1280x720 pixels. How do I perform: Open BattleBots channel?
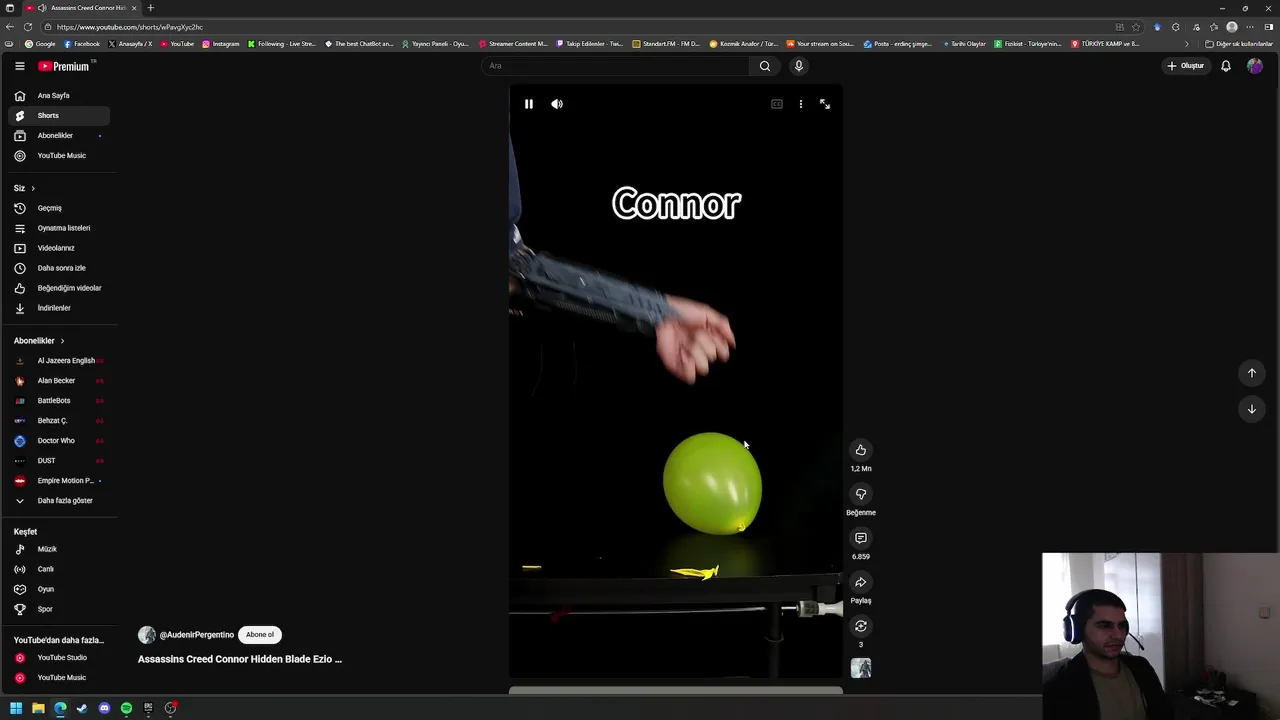click(x=60, y=401)
